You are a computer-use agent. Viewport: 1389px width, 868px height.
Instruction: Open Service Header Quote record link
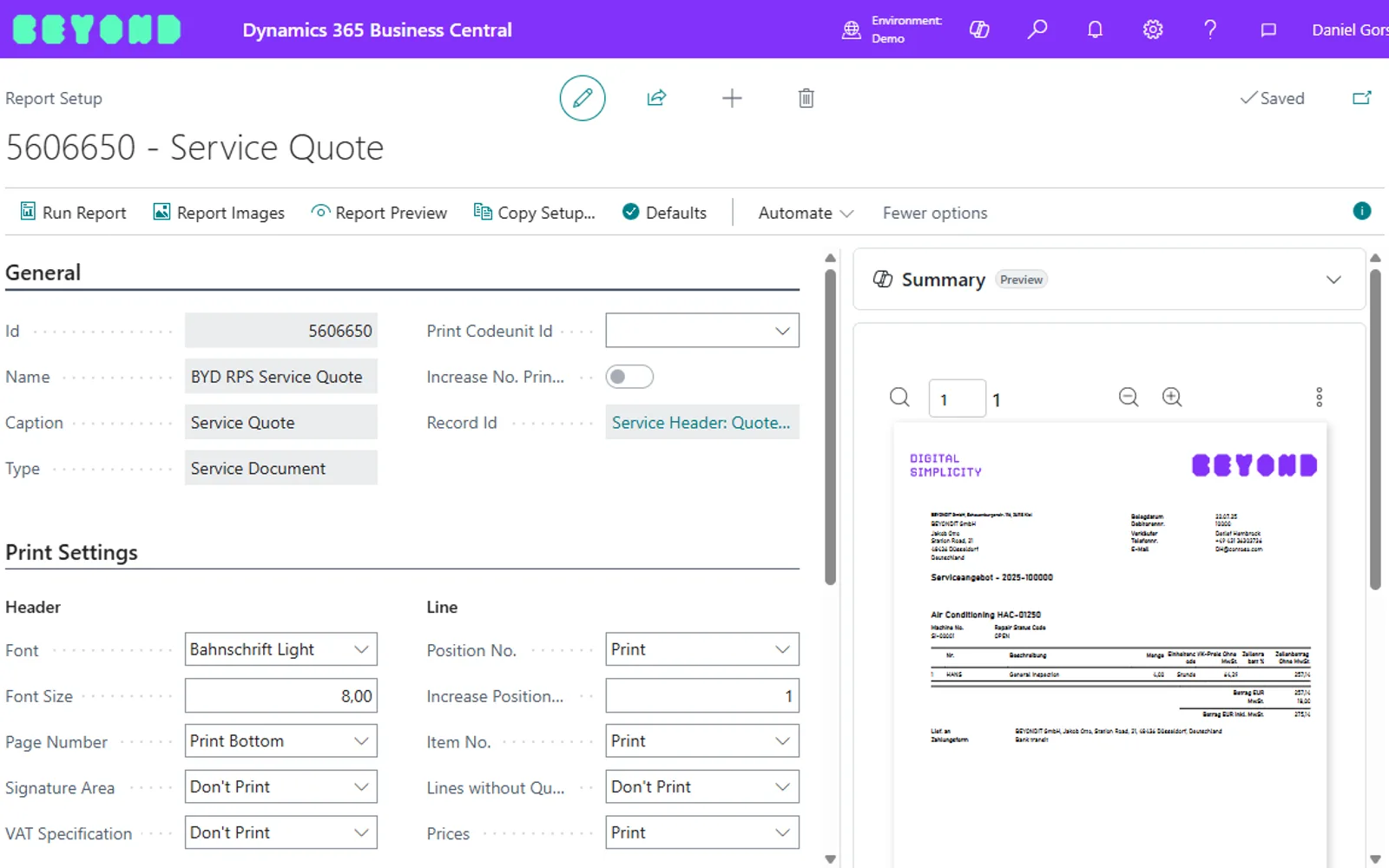(x=701, y=423)
